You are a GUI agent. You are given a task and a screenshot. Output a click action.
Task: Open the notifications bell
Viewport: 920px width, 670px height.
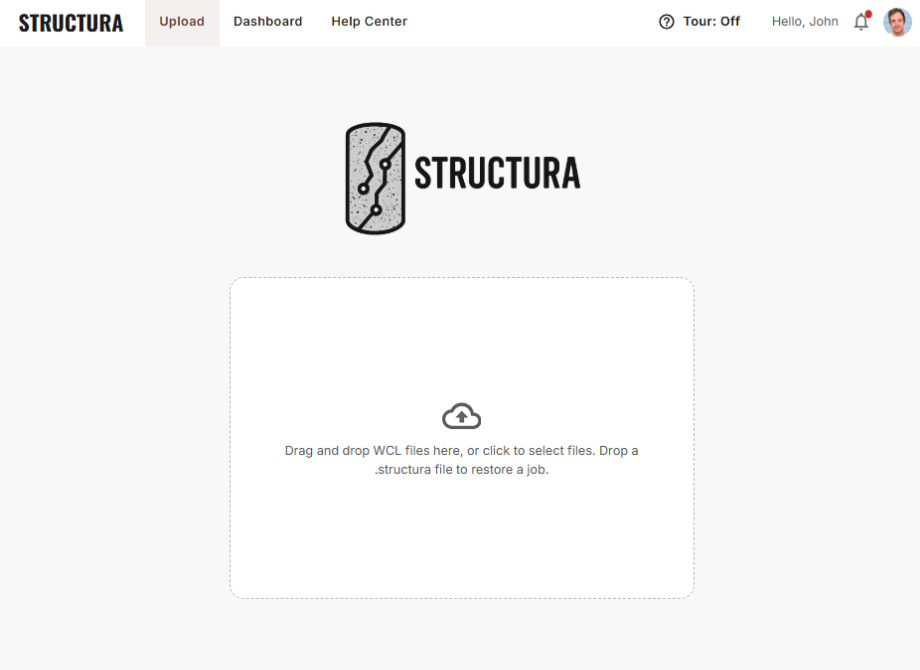point(861,22)
